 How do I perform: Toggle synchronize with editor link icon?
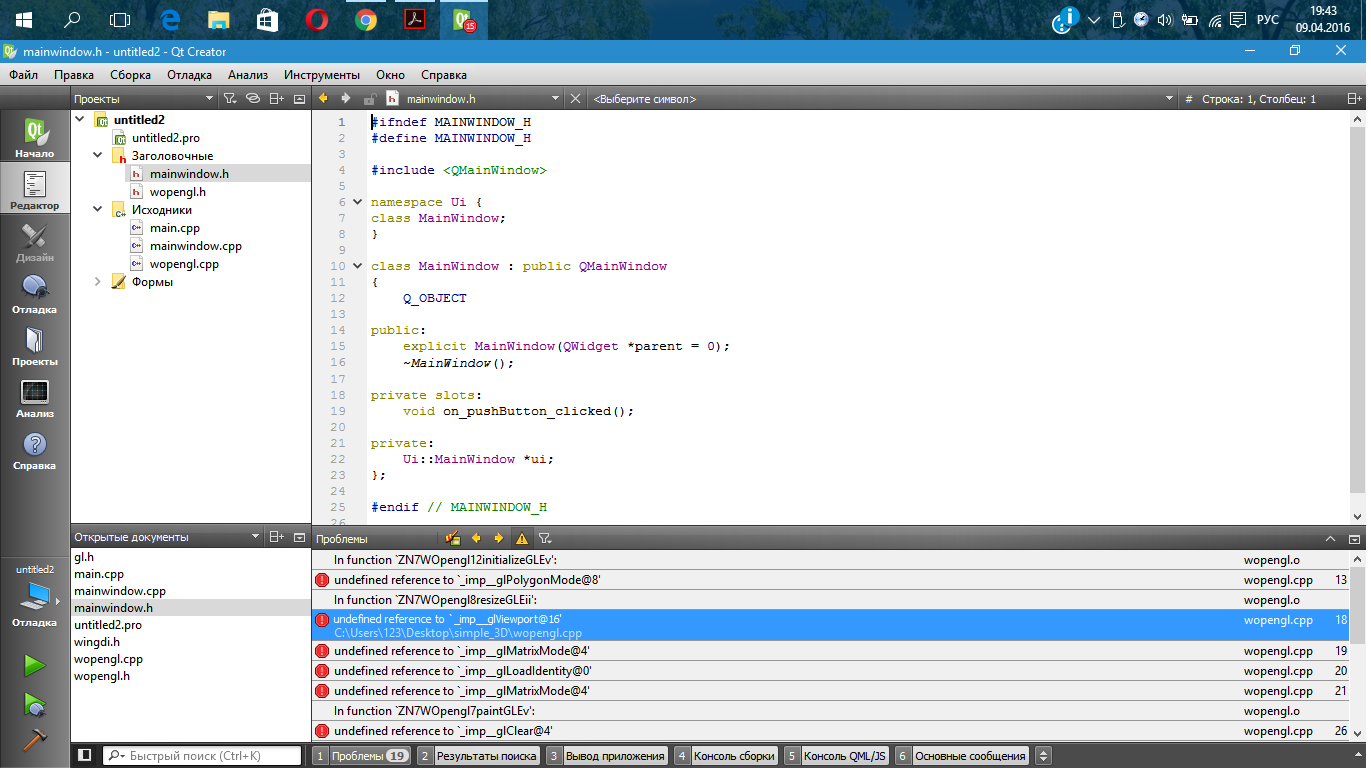pyautogui.click(x=252, y=99)
